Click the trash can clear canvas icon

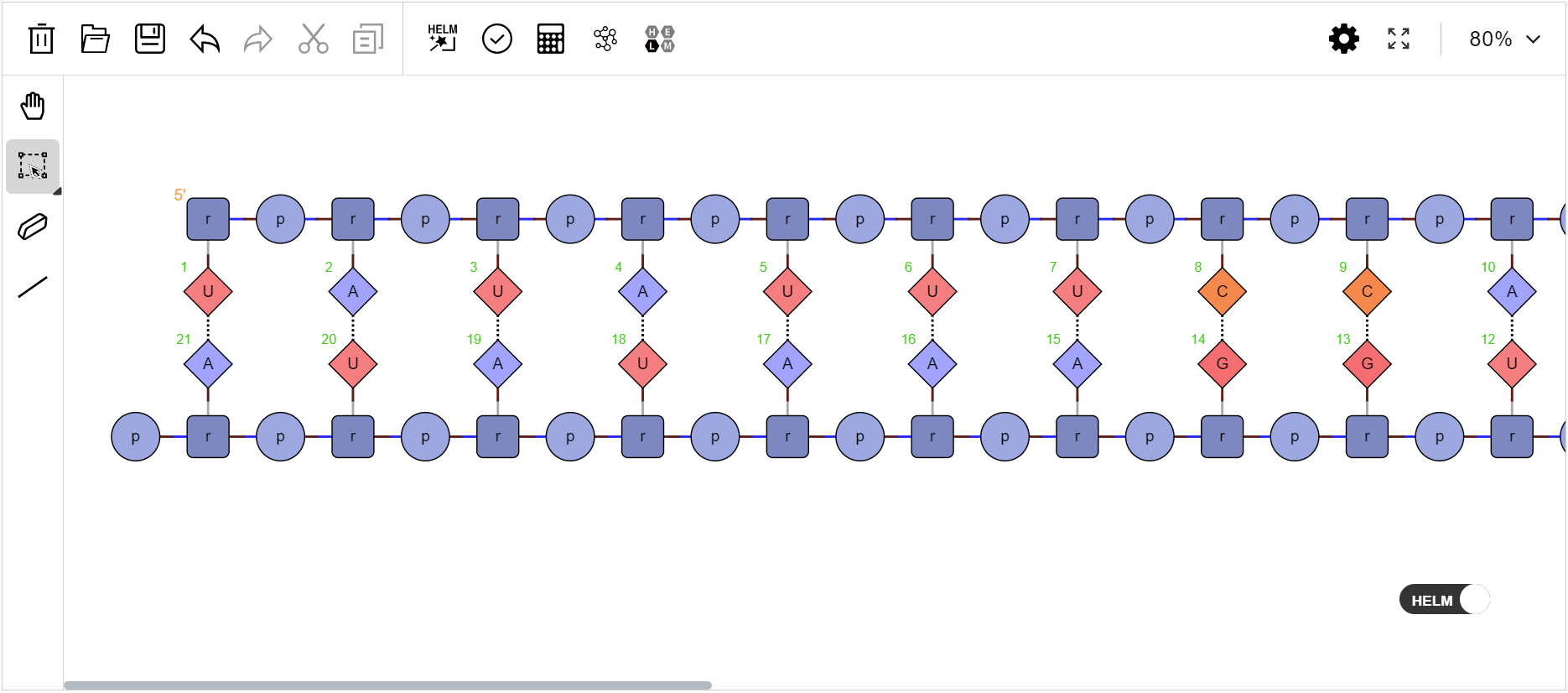41,39
